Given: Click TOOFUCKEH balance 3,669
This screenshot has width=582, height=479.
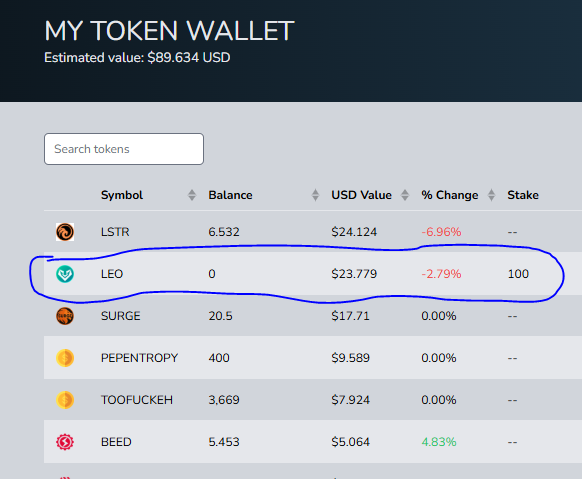Looking at the screenshot, I should pyautogui.click(x=224, y=400).
